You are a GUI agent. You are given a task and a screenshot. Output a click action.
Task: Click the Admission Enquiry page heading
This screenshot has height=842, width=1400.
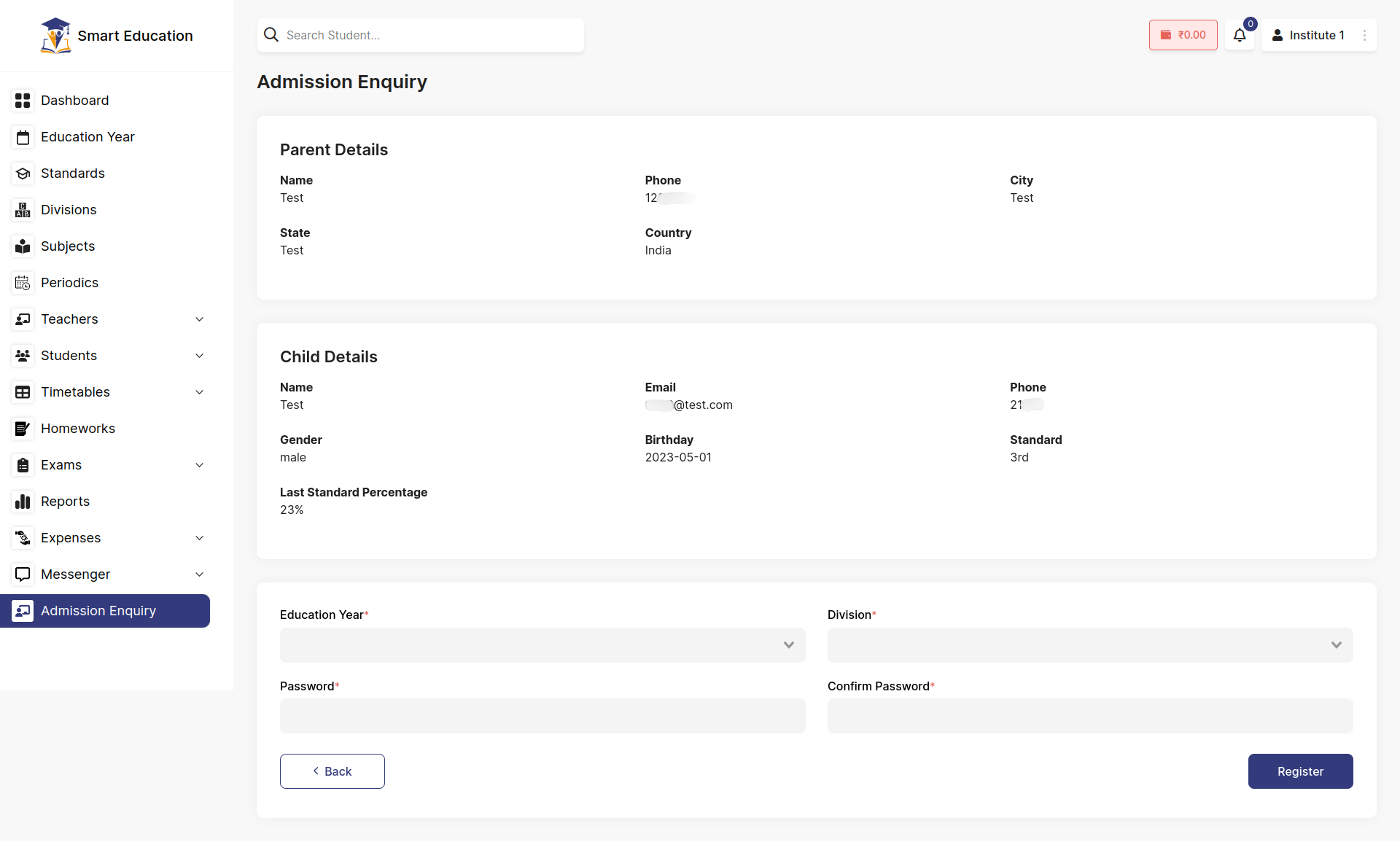(x=342, y=82)
